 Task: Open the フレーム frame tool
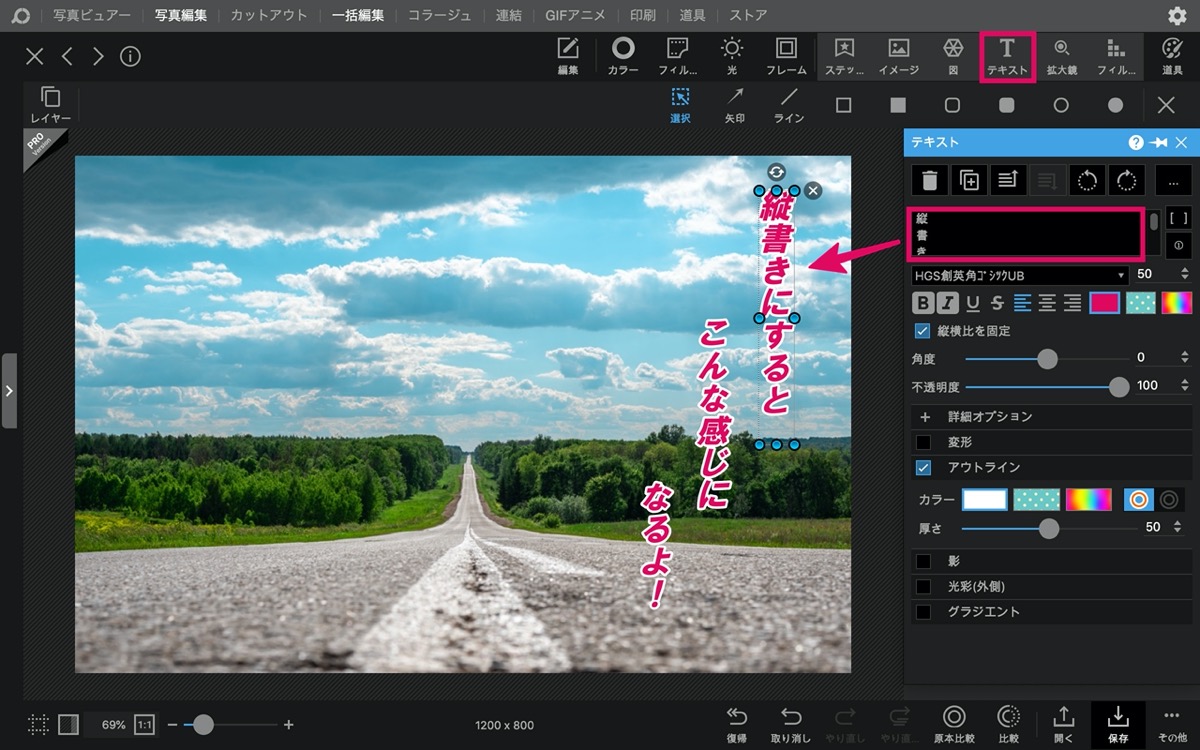[x=786, y=56]
